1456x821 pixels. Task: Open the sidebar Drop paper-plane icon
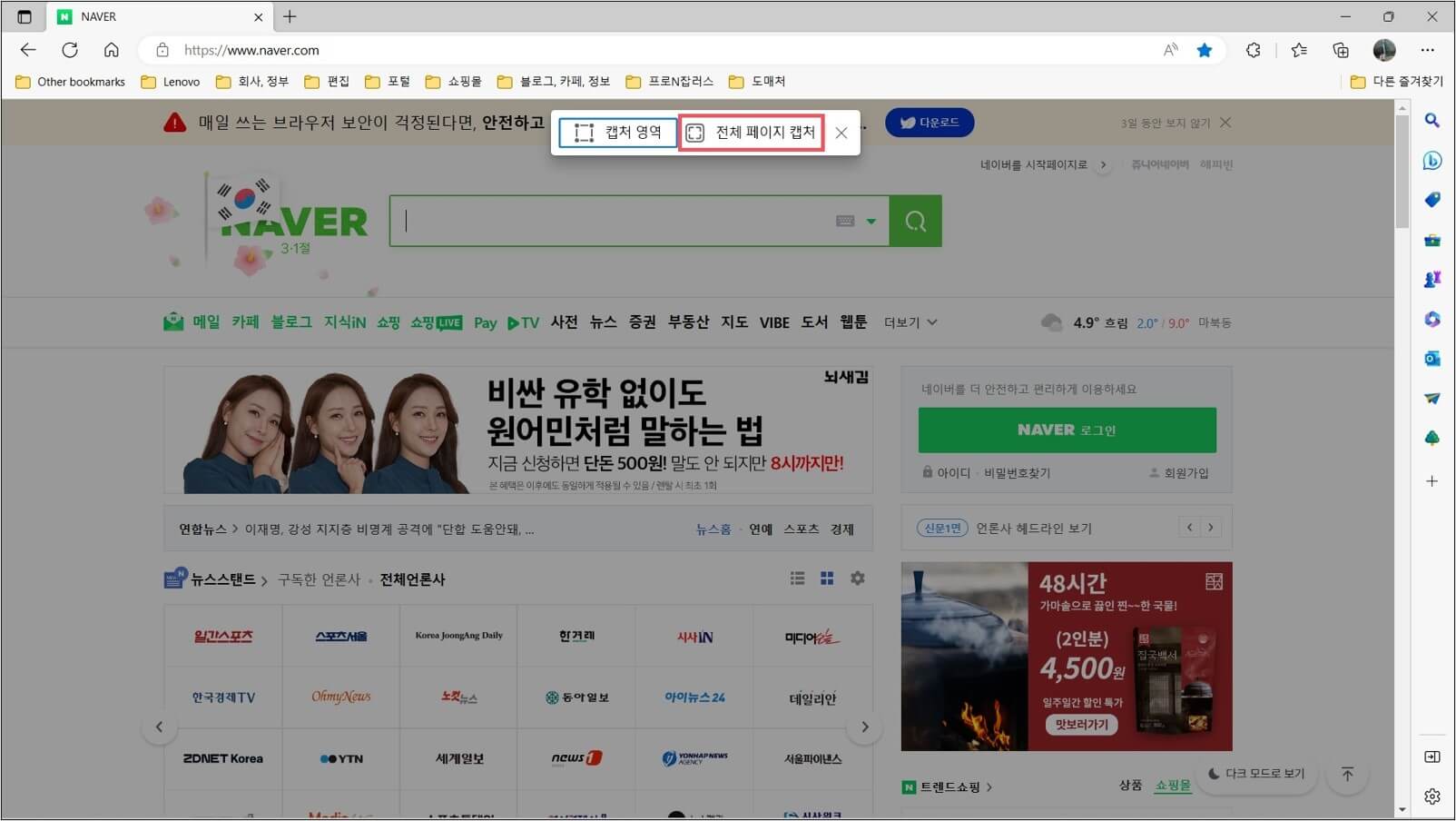pos(1432,398)
